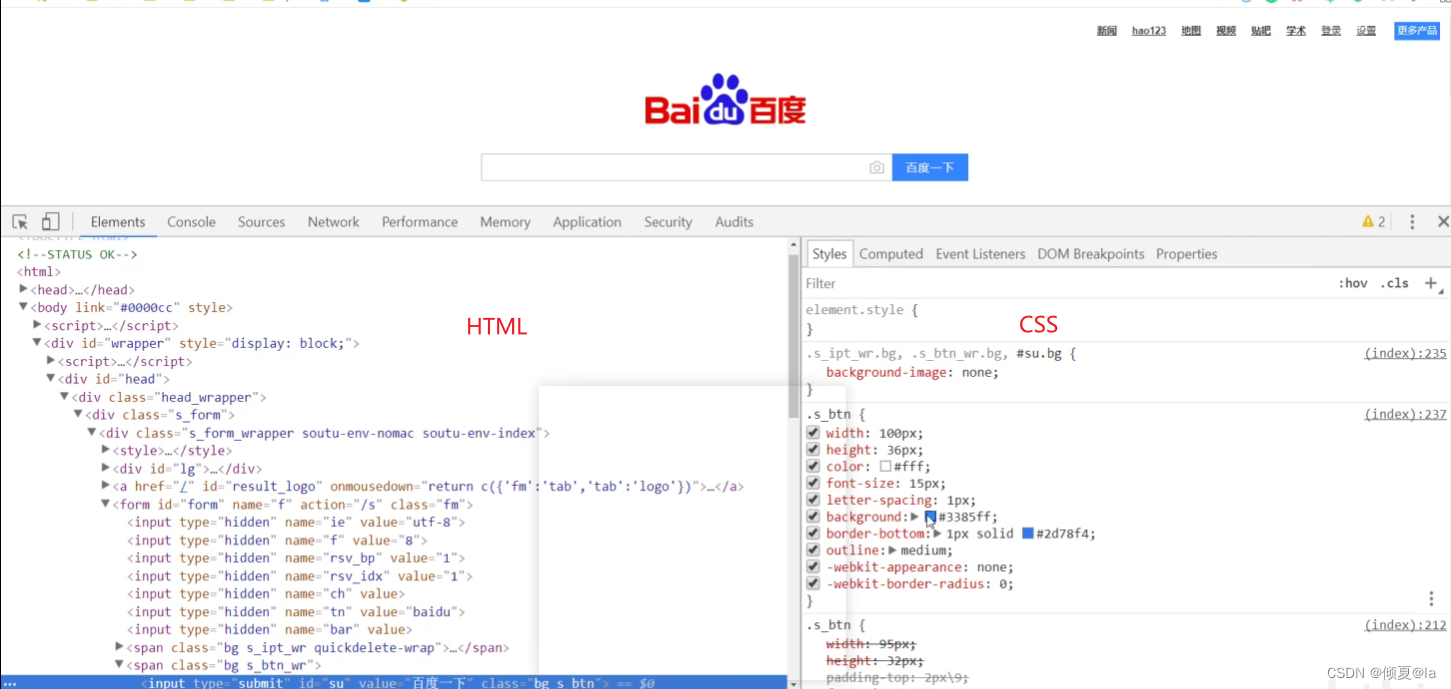Click the blue swatch for #2d78f4

[1027, 534]
